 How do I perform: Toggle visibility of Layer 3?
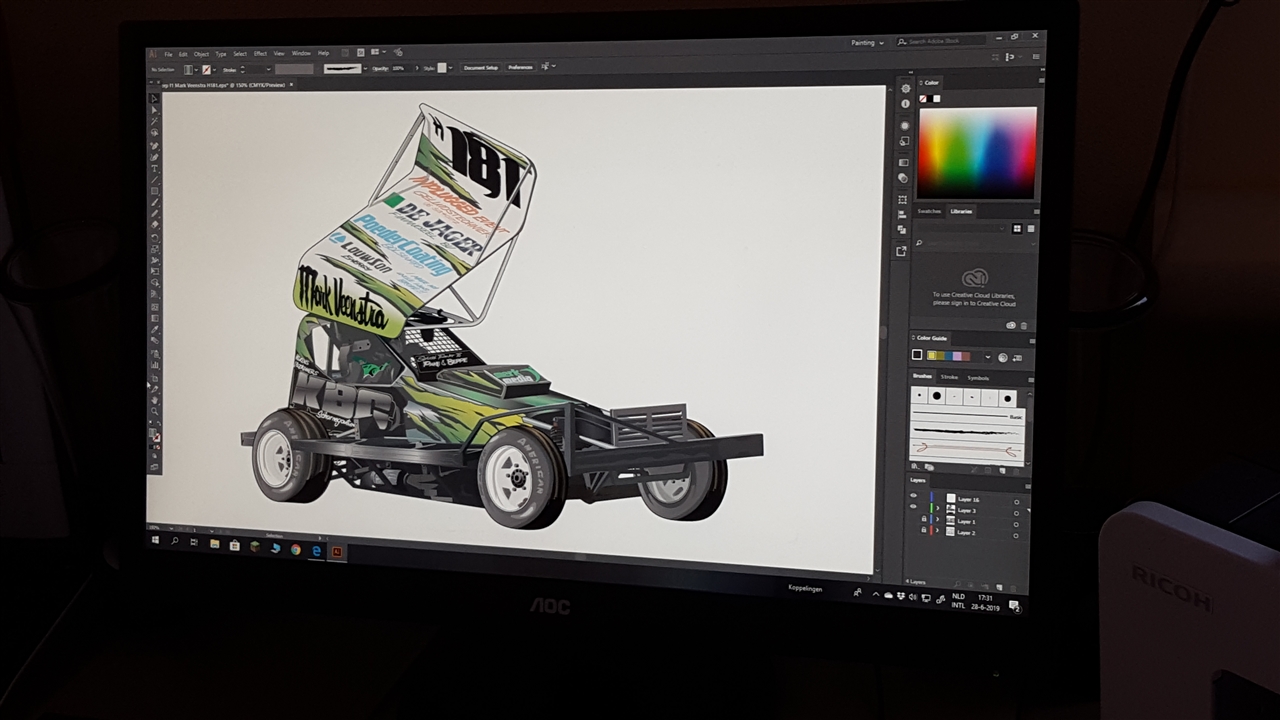(x=913, y=506)
